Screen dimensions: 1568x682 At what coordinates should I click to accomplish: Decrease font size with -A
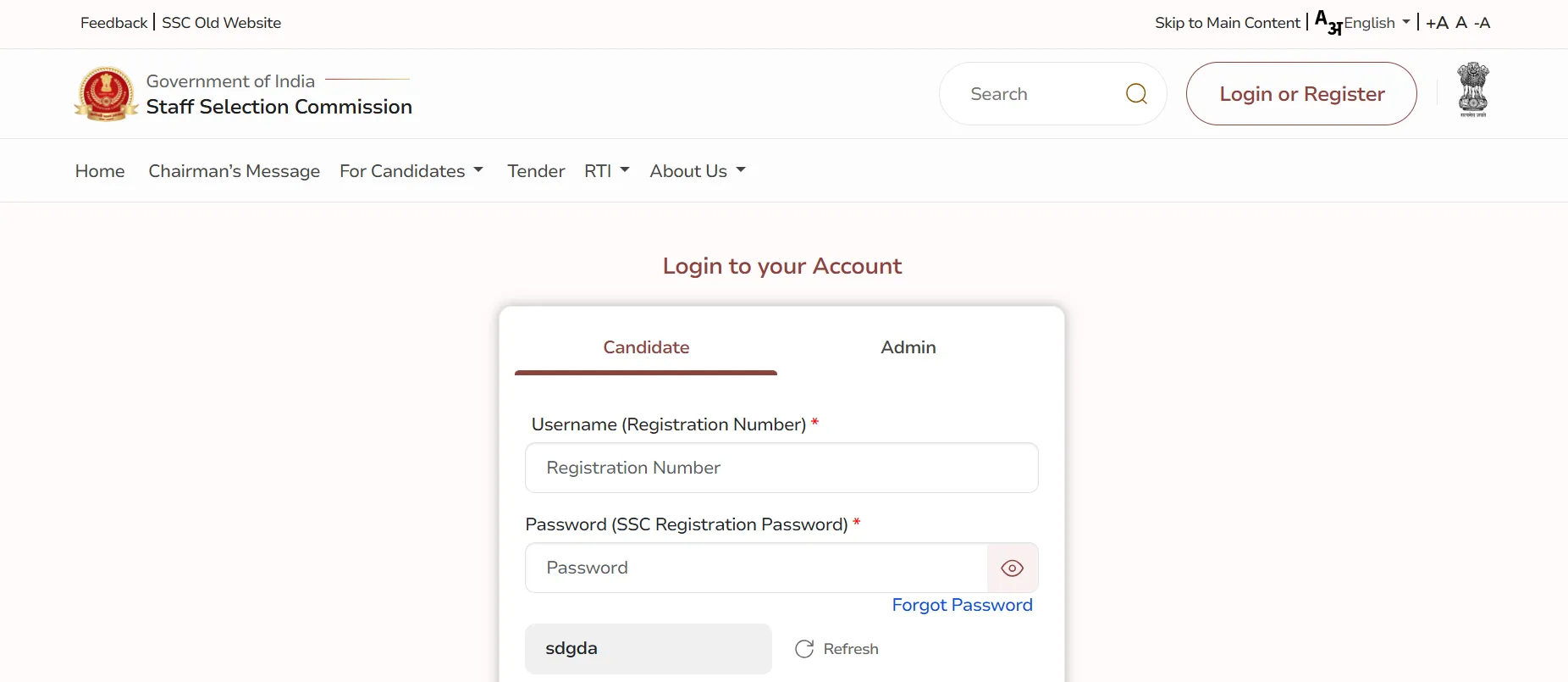click(1482, 23)
